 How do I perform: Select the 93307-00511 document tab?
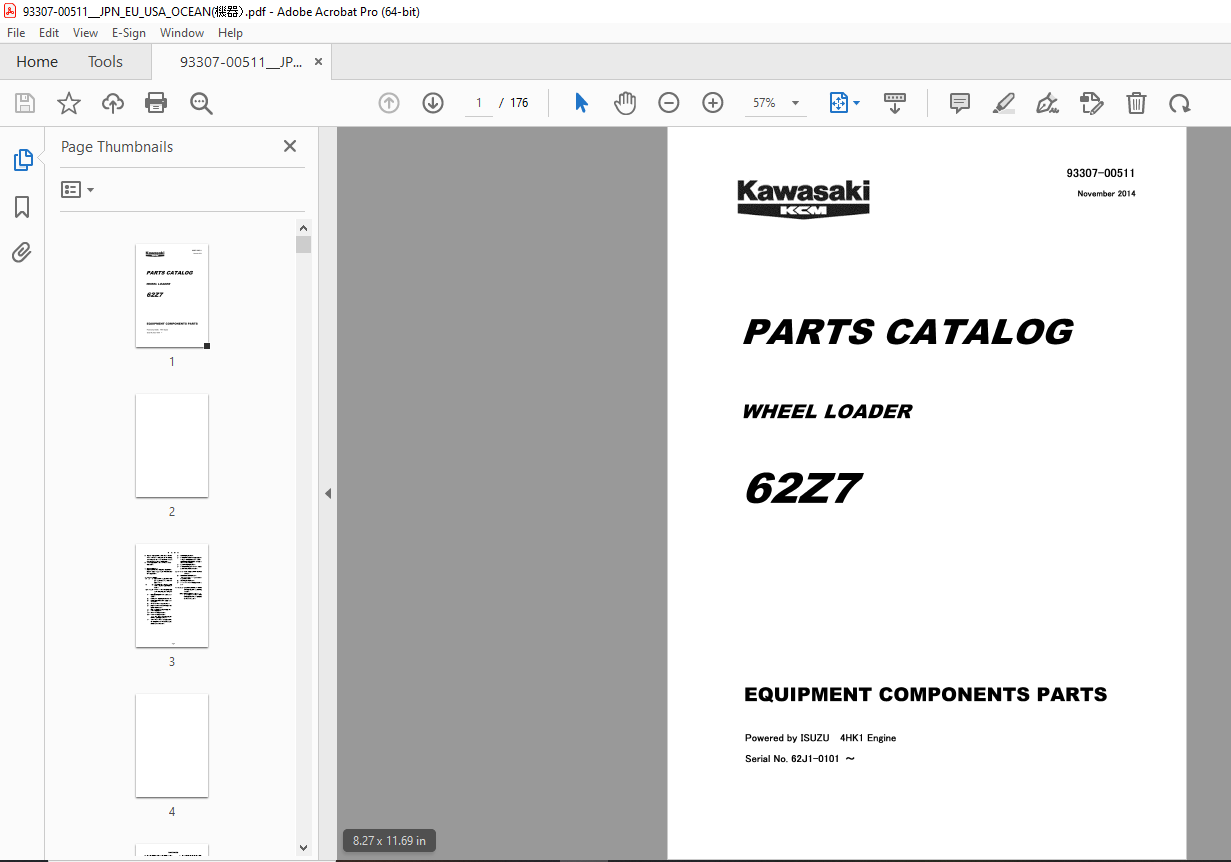pyautogui.click(x=241, y=61)
